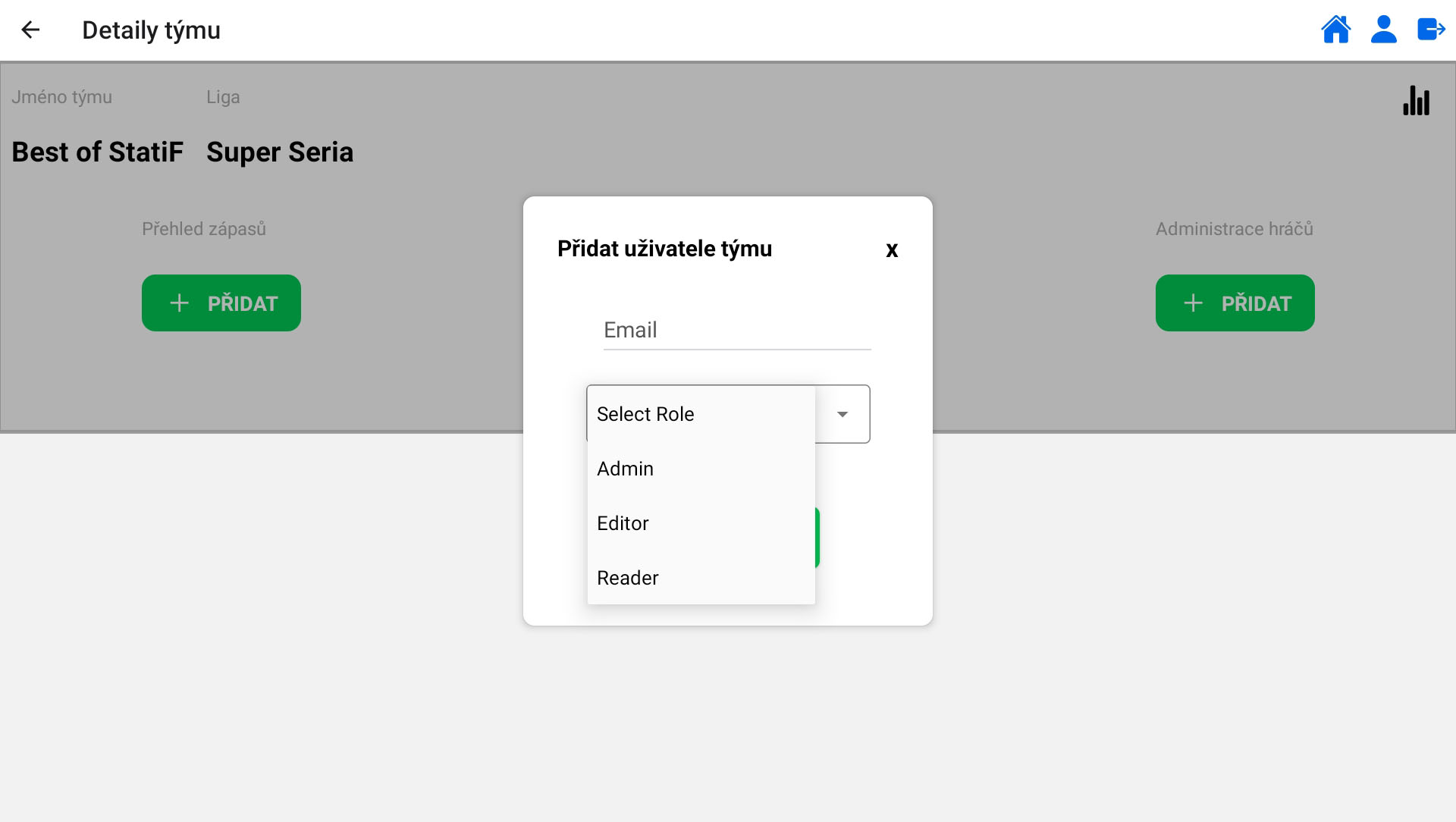Collapse the role dropdown arrow
Viewport: 1456px width, 822px height.
(842, 414)
